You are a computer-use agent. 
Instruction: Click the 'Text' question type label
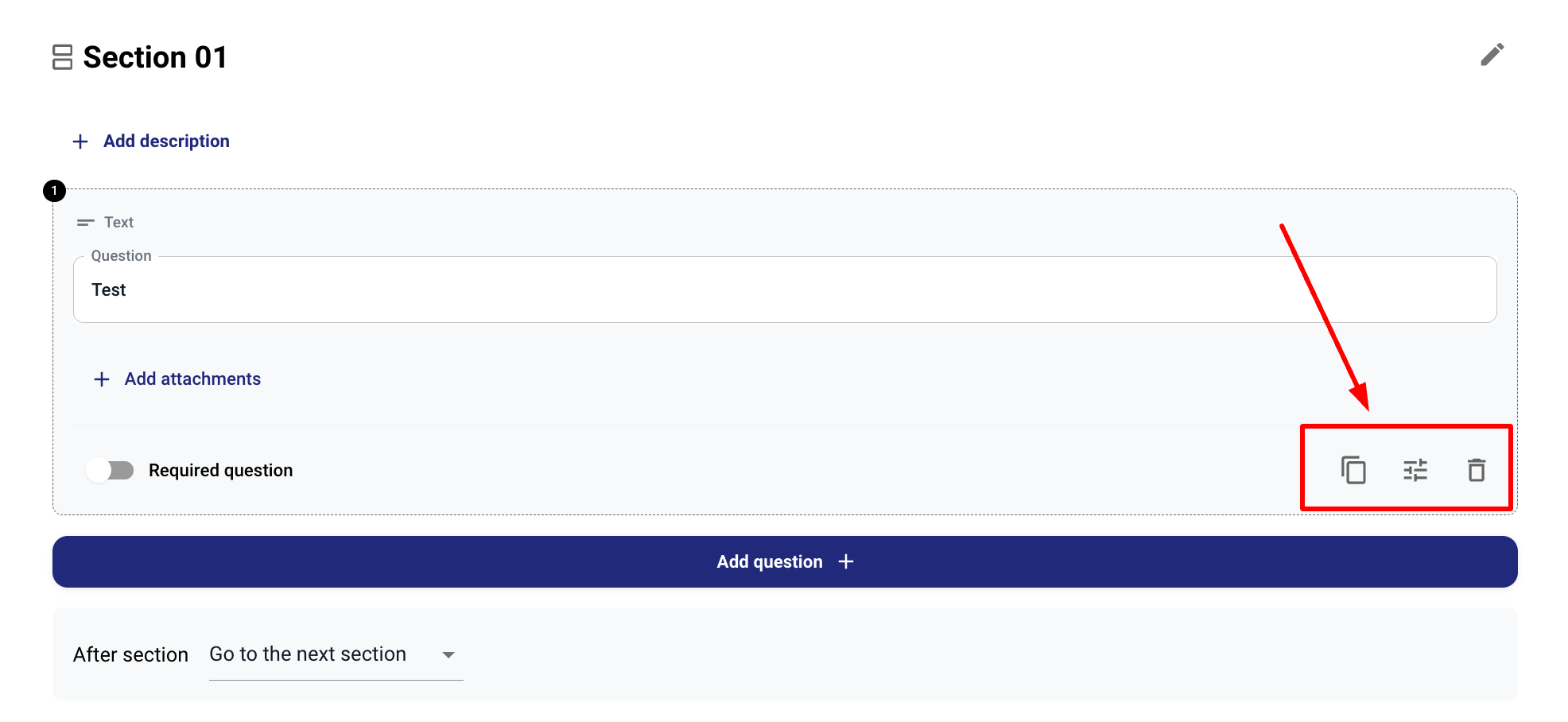pos(118,223)
